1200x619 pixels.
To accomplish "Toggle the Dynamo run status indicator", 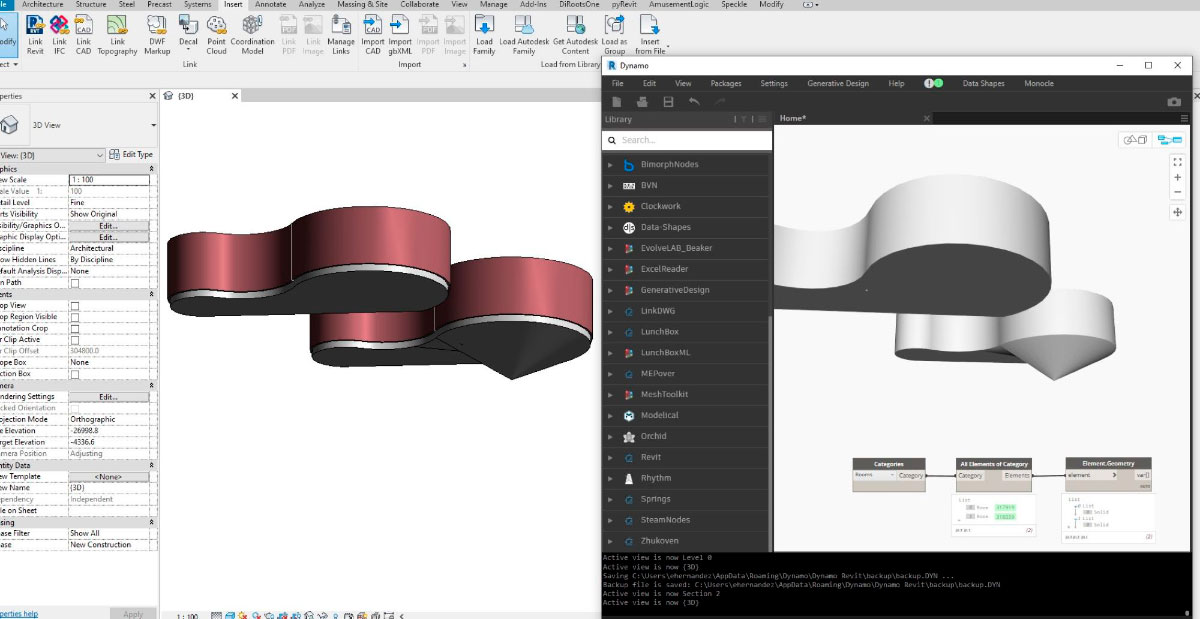I will tap(933, 83).
